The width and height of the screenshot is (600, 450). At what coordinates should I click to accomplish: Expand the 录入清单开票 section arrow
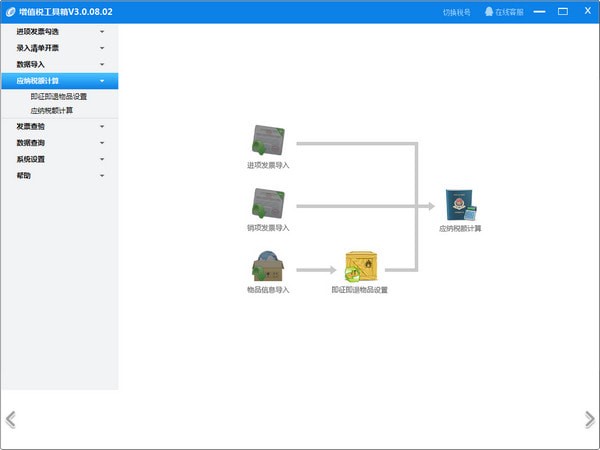pyautogui.click(x=102, y=48)
